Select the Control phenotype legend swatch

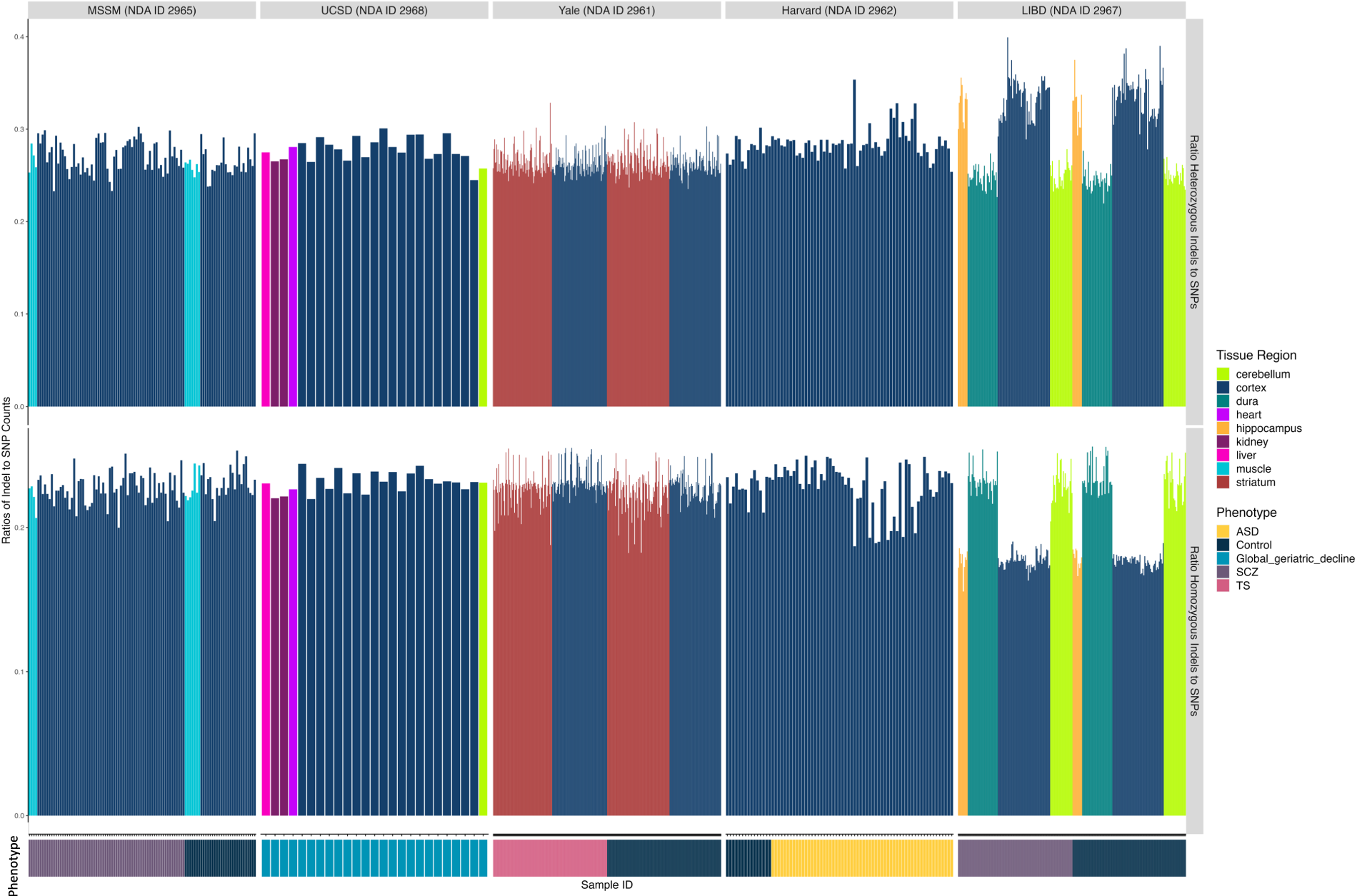(x=1223, y=545)
